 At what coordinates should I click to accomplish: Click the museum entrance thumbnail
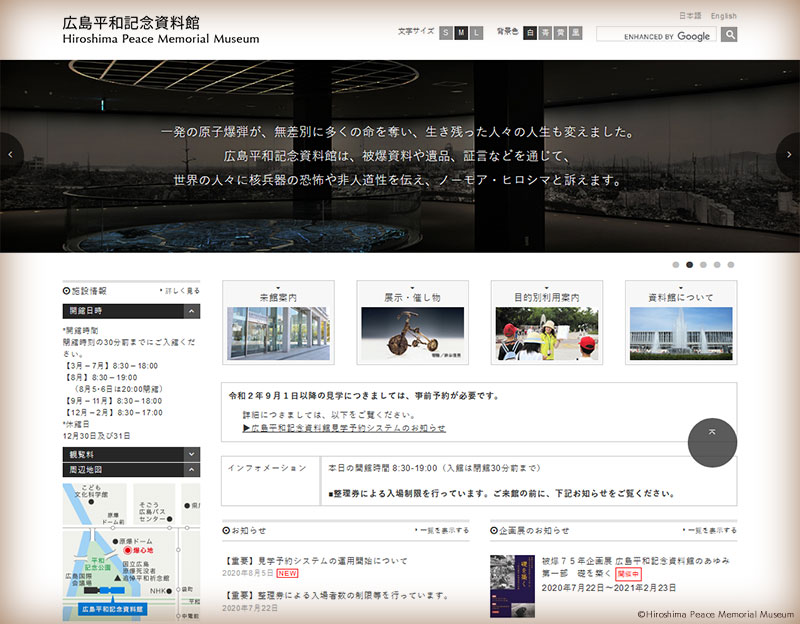point(278,333)
